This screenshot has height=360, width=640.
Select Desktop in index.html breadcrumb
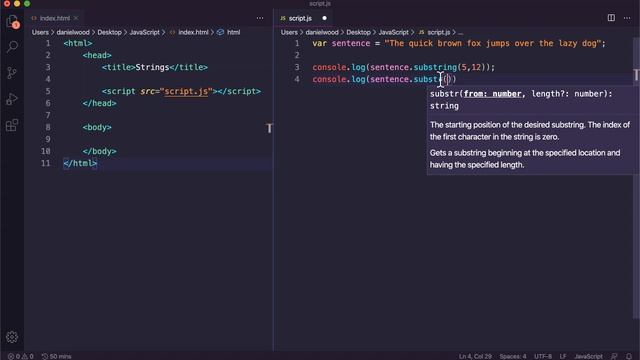tap(109, 32)
